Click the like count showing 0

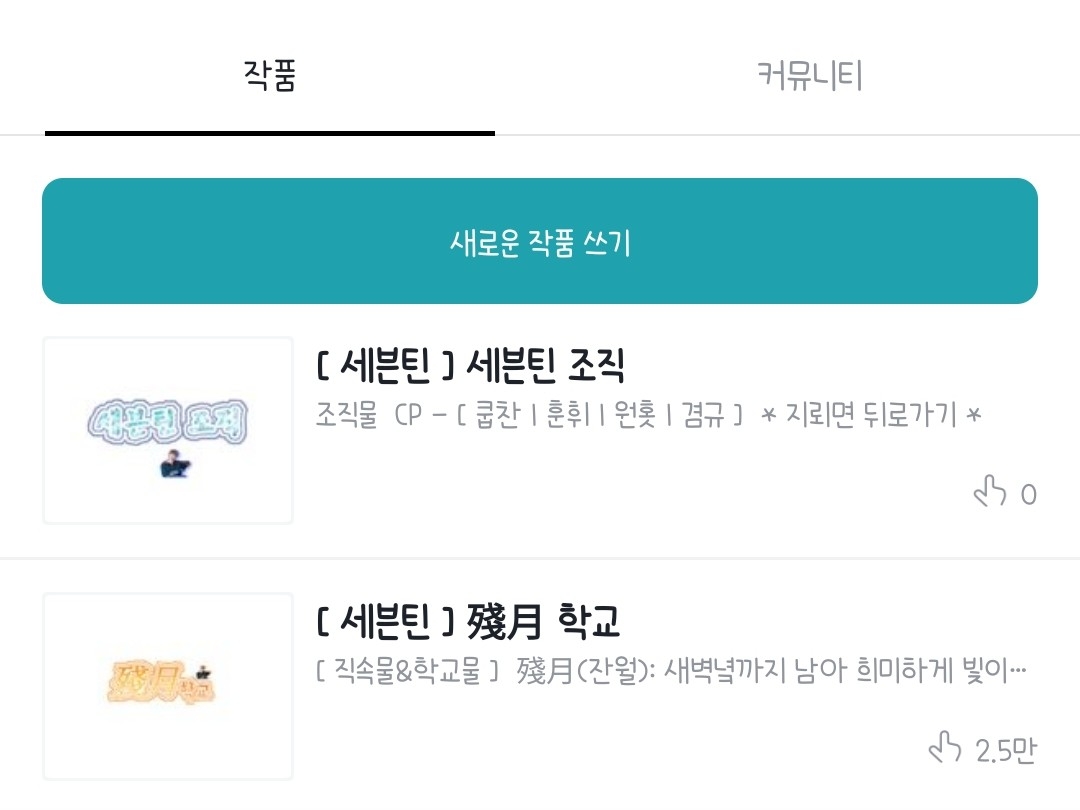coord(1028,494)
